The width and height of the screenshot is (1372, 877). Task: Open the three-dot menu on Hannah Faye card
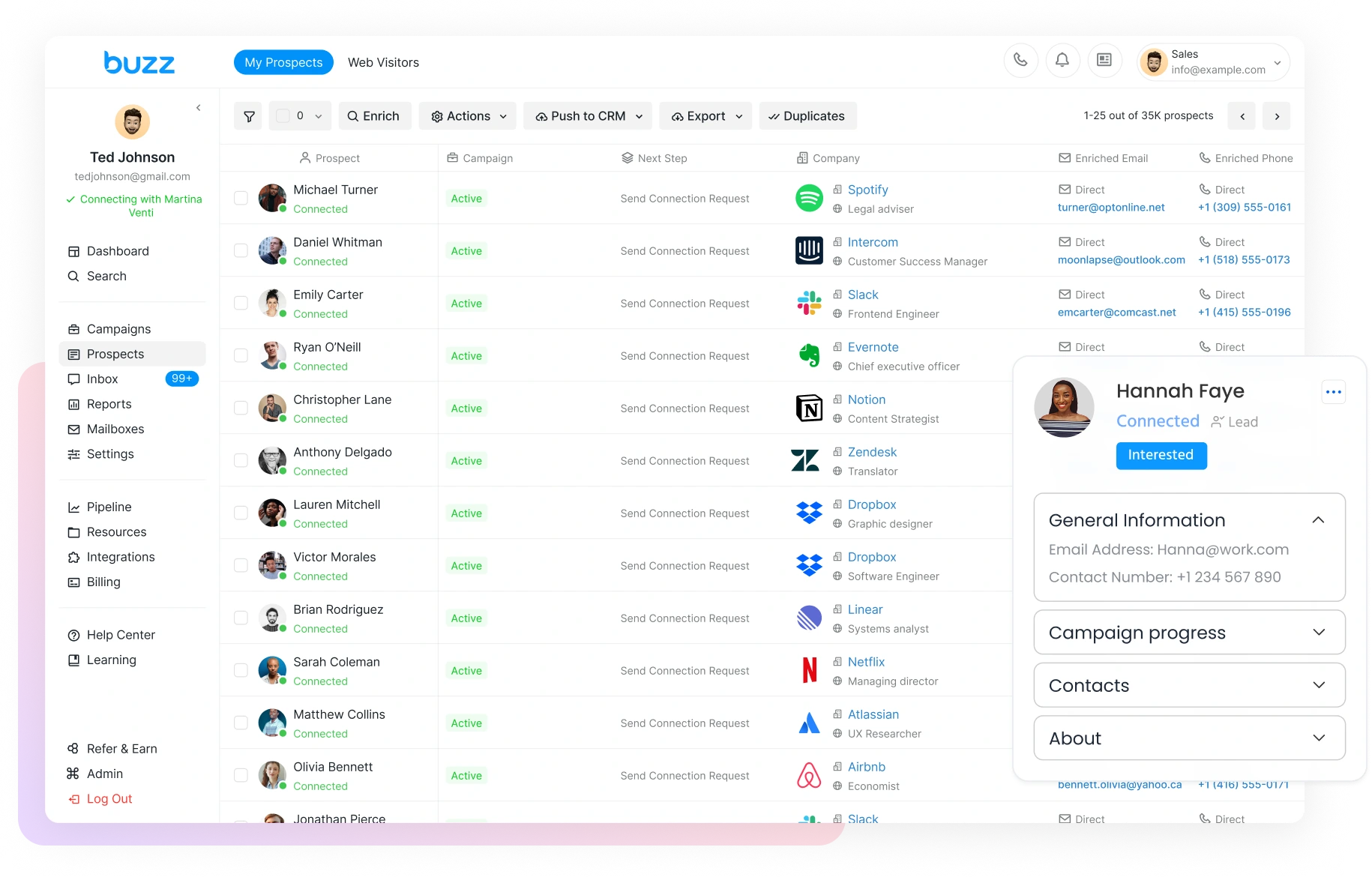pos(1333,392)
